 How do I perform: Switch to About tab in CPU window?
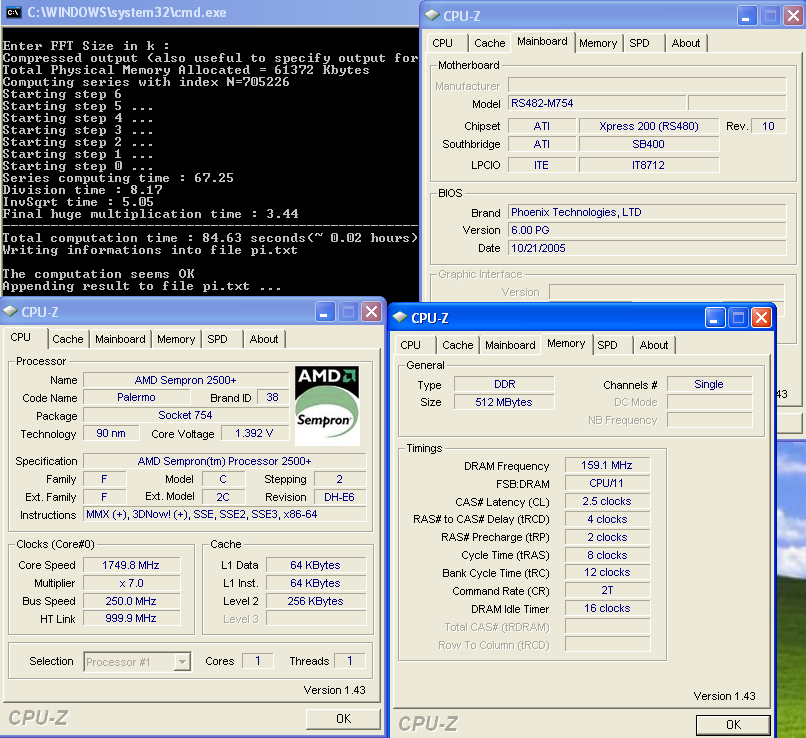coord(264,339)
